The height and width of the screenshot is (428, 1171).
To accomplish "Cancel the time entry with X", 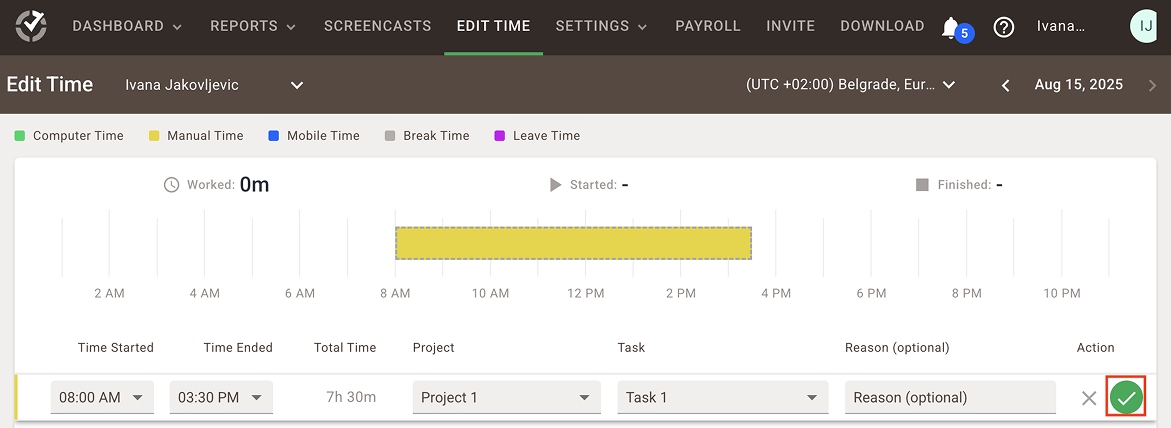I will point(1089,398).
